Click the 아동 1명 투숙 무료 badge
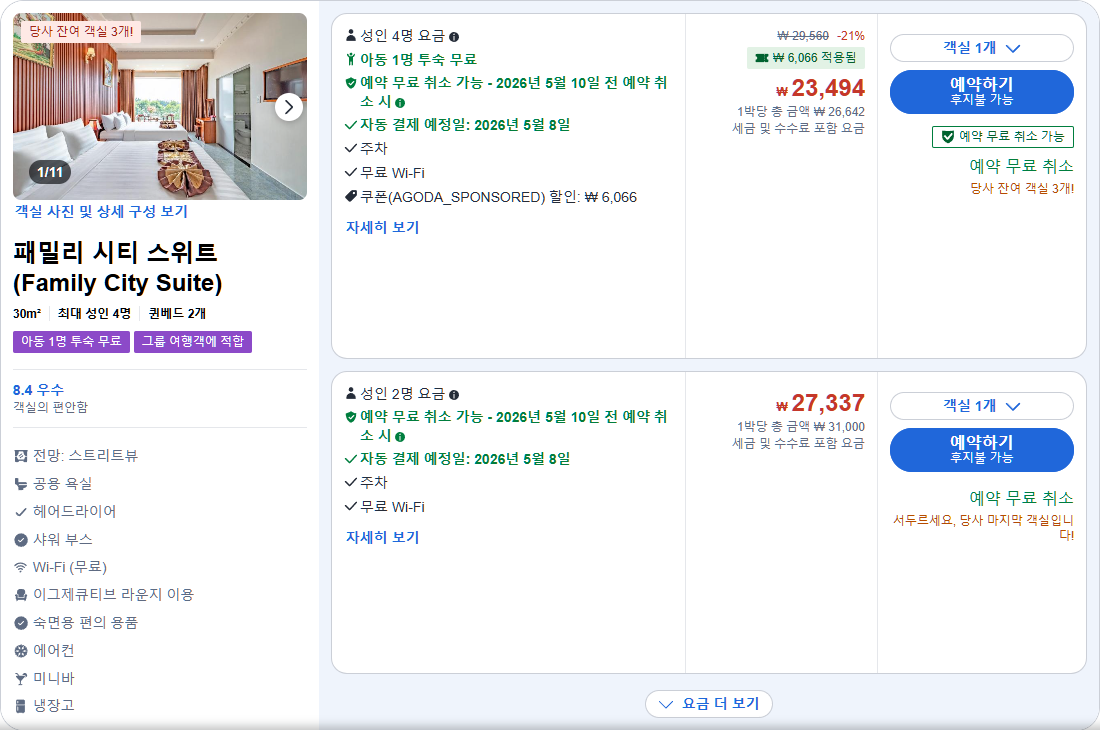Image resolution: width=1100 pixels, height=732 pixels. 70,341
